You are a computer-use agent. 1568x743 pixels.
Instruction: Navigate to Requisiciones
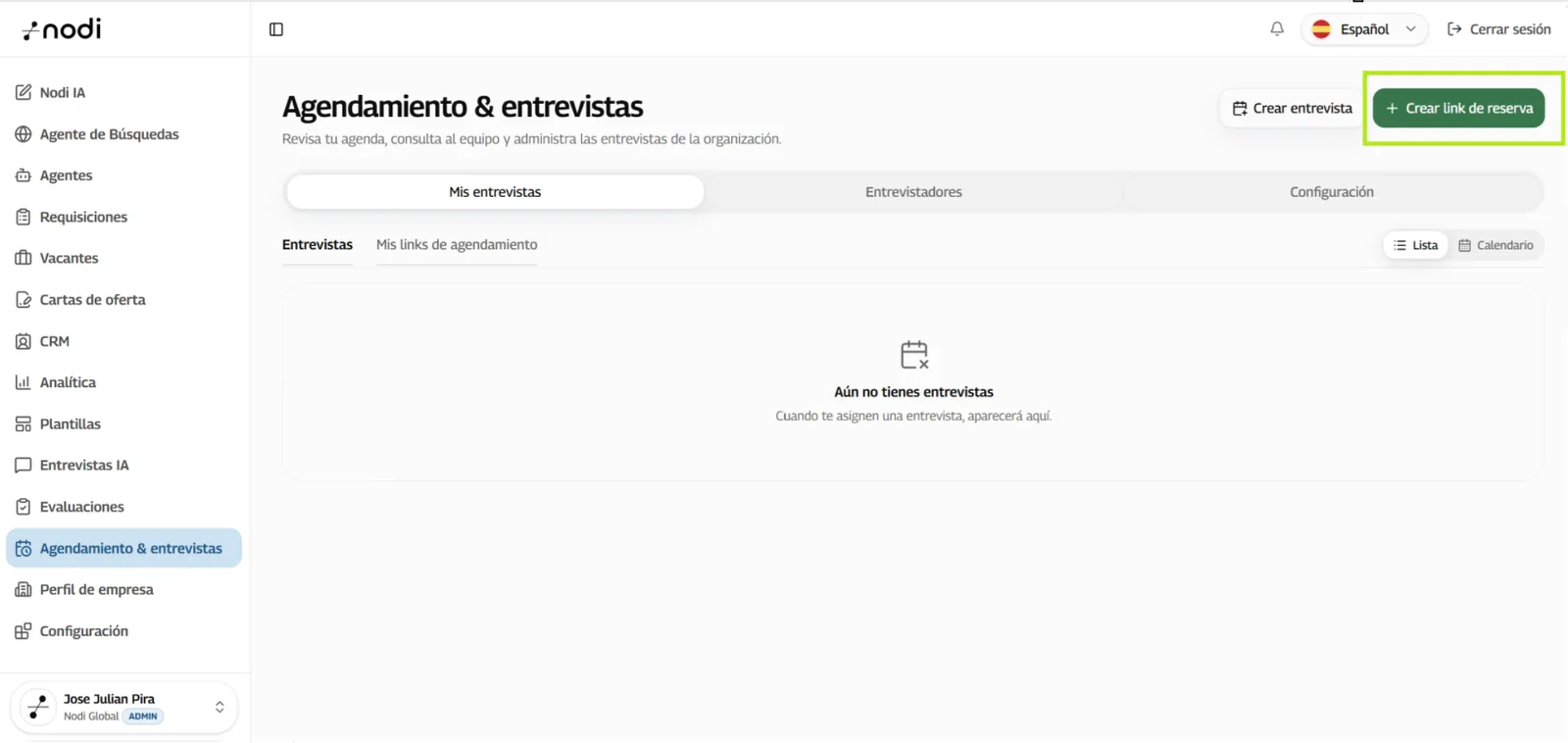(x=123, y=217)
